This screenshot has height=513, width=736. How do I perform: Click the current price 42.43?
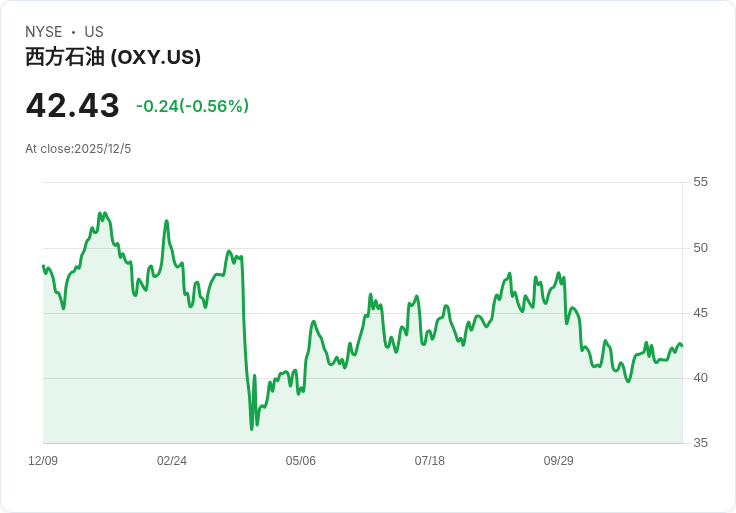pos(73,106)
